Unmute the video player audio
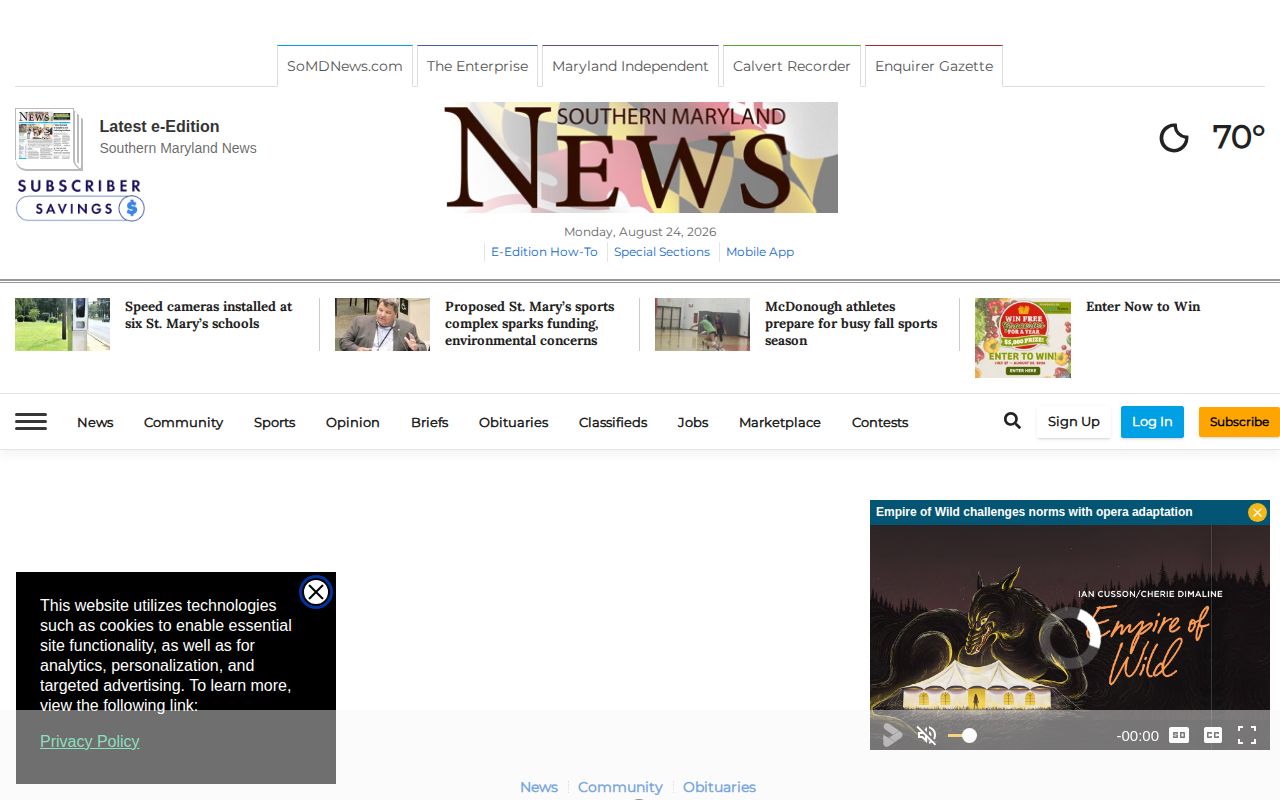The width and height of the screenshot is (1280, 800). (x=927, y=736)
